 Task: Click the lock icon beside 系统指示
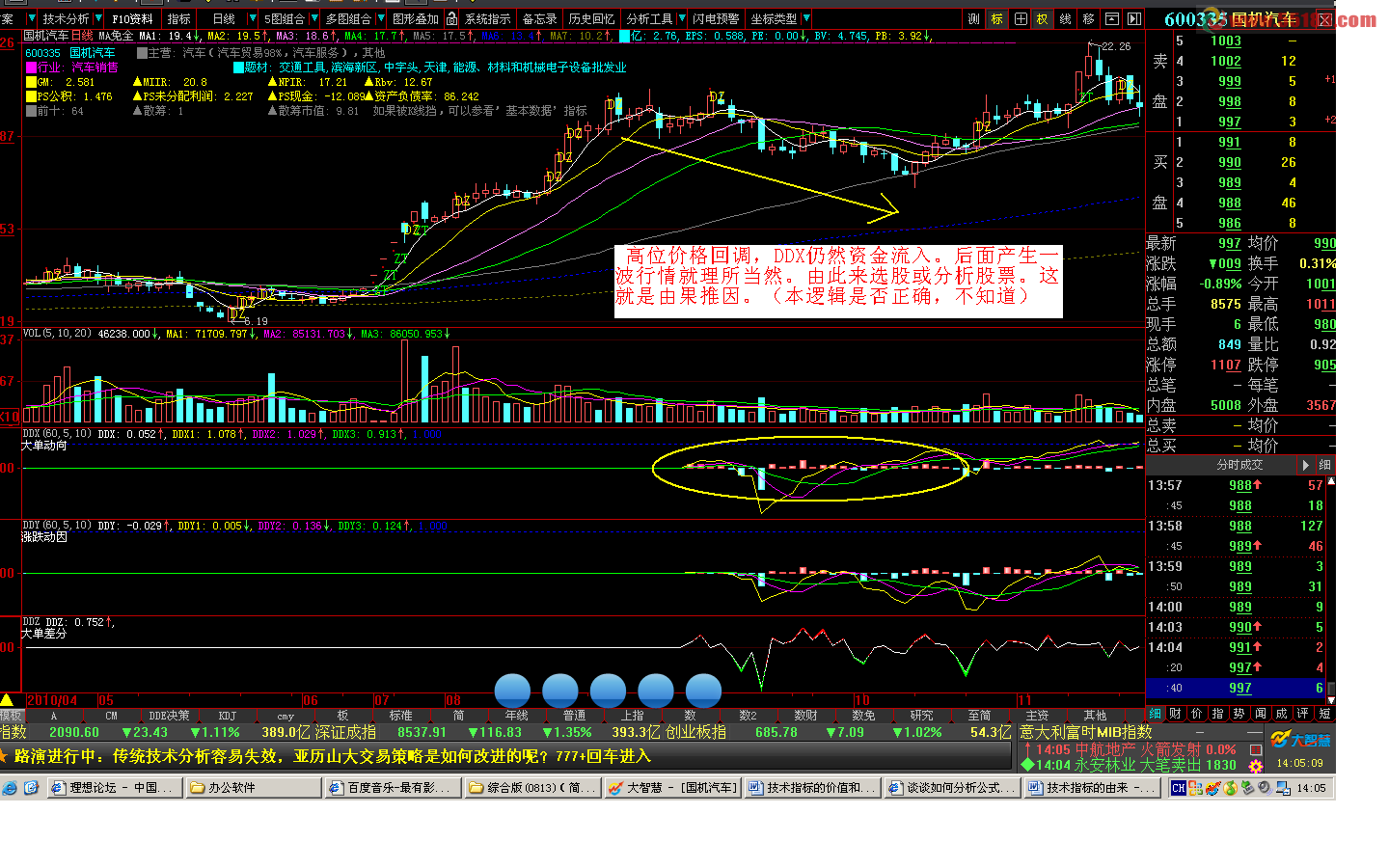451,18
